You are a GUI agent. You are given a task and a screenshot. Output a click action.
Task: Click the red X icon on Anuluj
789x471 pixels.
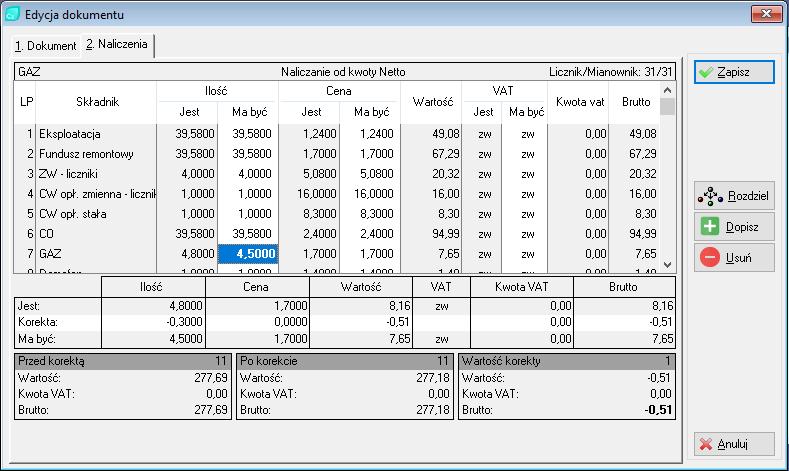pyautogui.click(x=706, y=444)
